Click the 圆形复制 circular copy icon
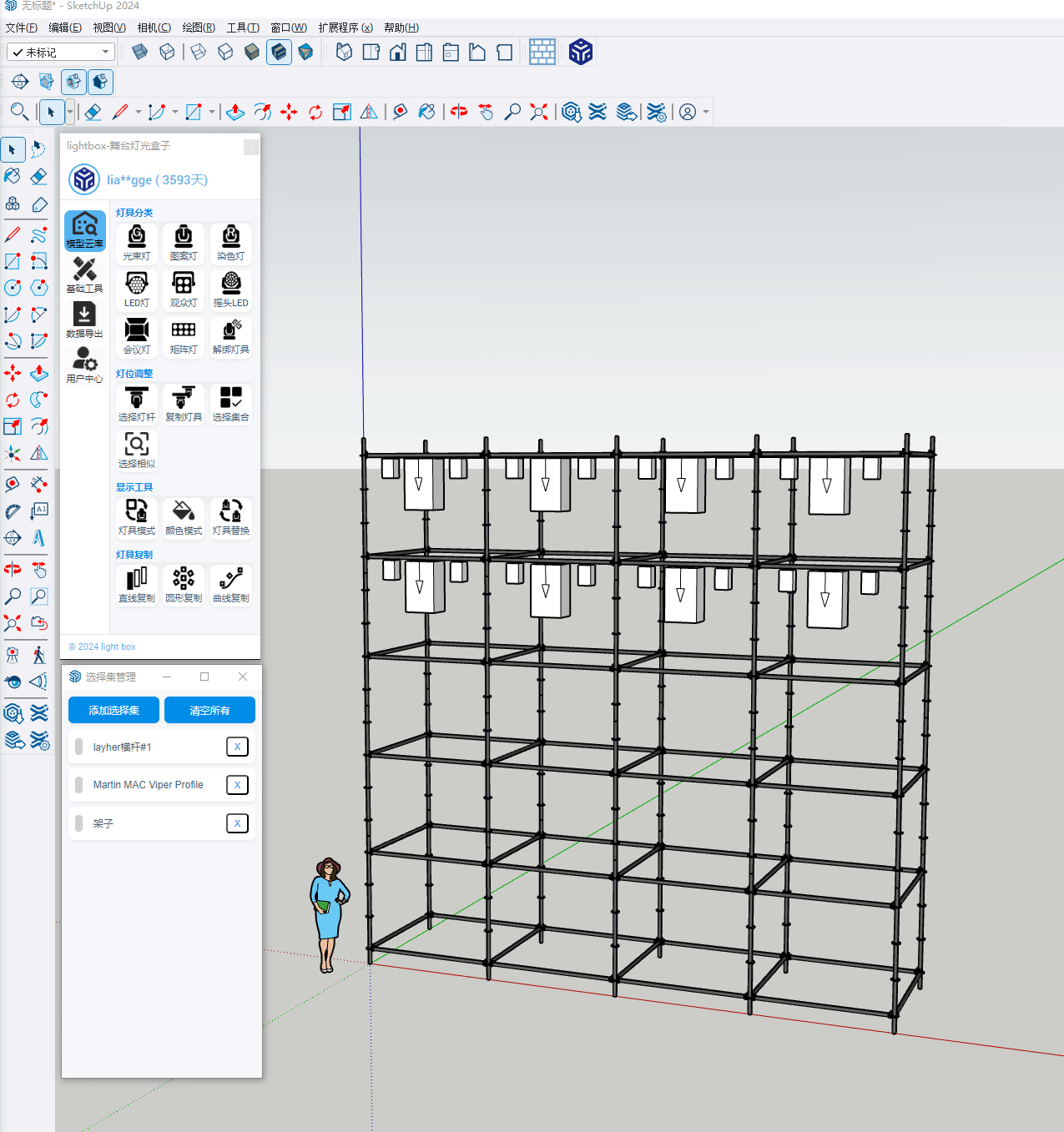The height and width of the screenshot is (1132, 1064). pos(184,585)
